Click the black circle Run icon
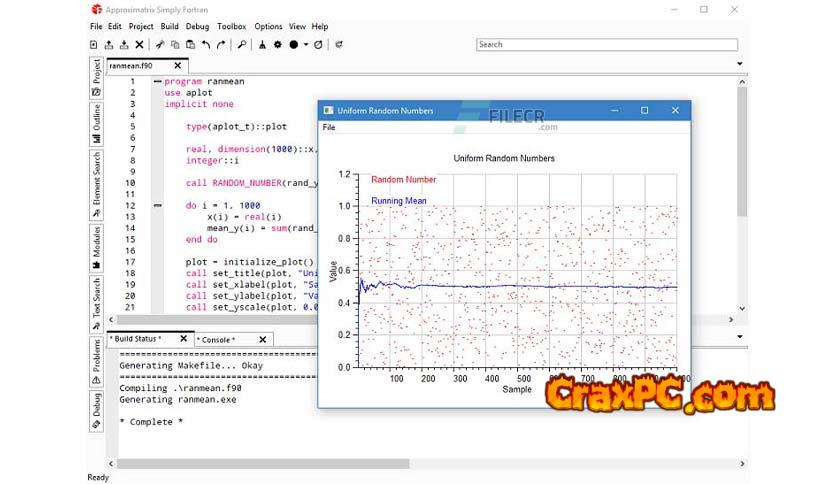Image resolution: width=836 pixels, height=484 pixels. click(x=294, y=45)
